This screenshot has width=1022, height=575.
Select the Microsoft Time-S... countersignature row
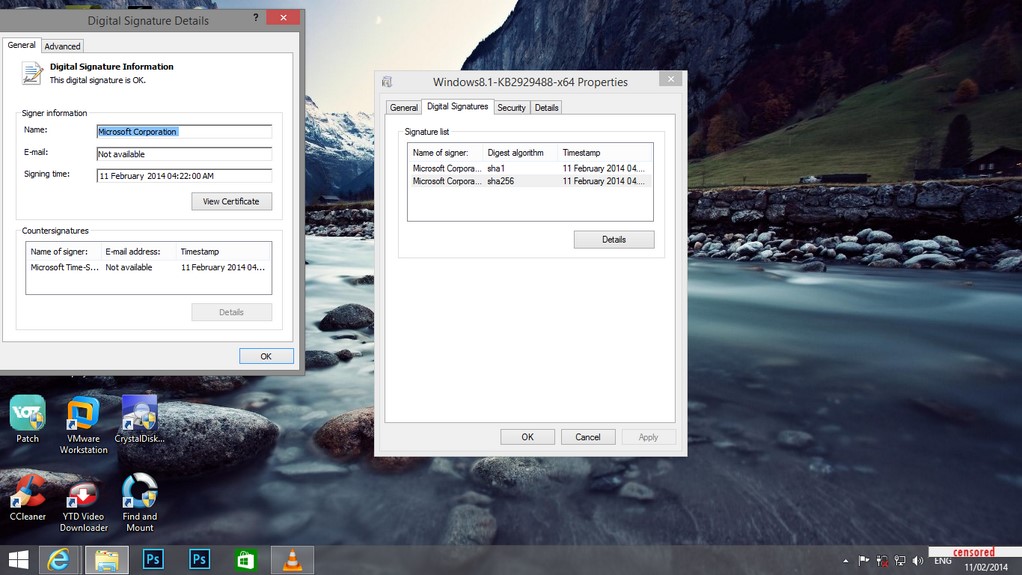pyautogui.click(x=148, y=267)
